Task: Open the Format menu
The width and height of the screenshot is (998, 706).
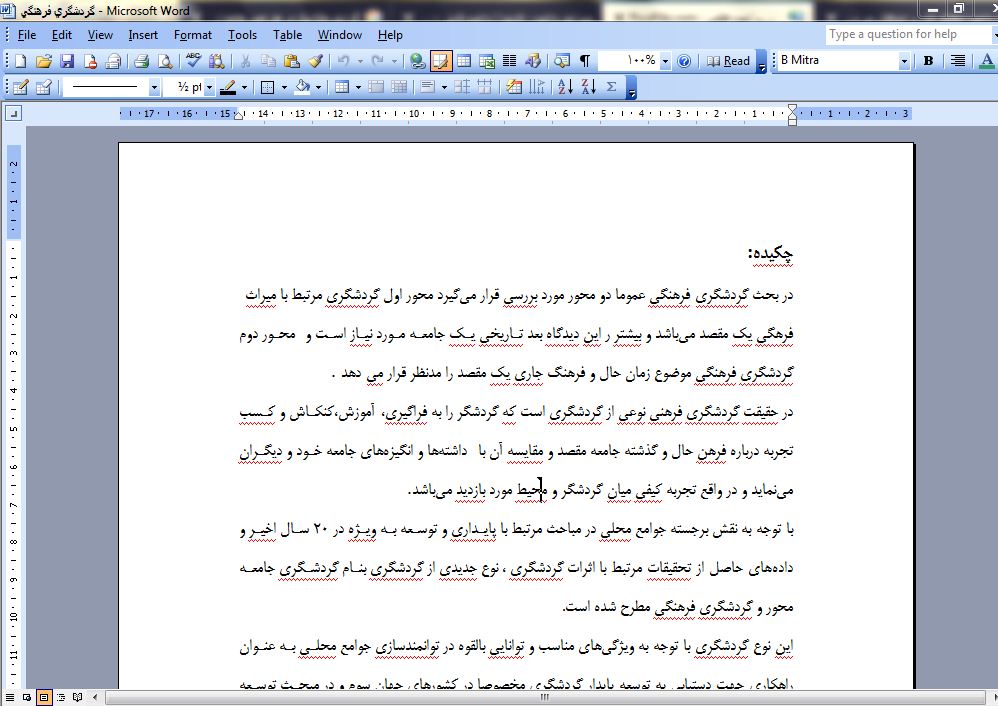Action: (192, 34)
